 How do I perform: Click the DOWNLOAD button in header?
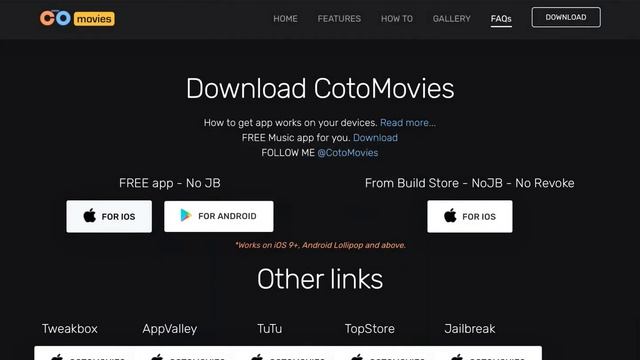click(x=566, y=17)
